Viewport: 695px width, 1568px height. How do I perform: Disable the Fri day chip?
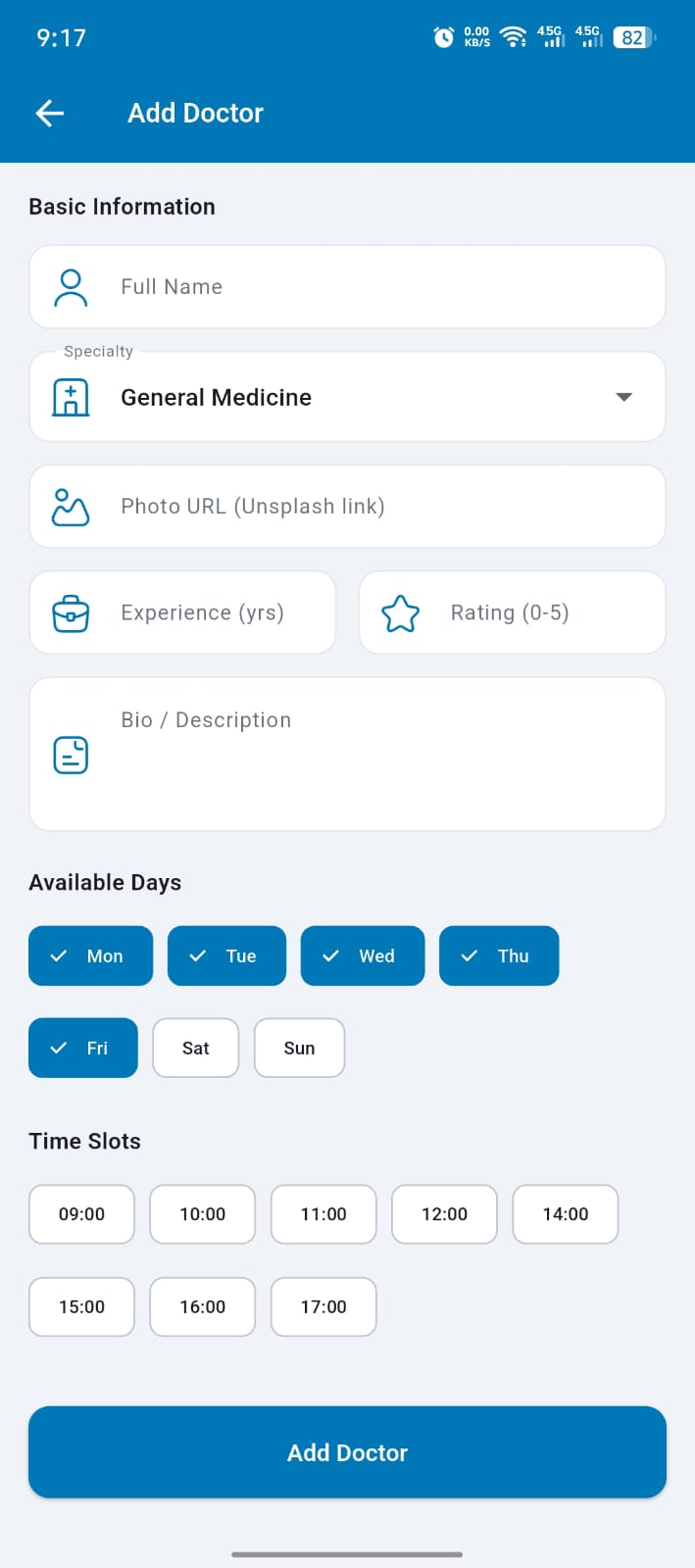82,1048
